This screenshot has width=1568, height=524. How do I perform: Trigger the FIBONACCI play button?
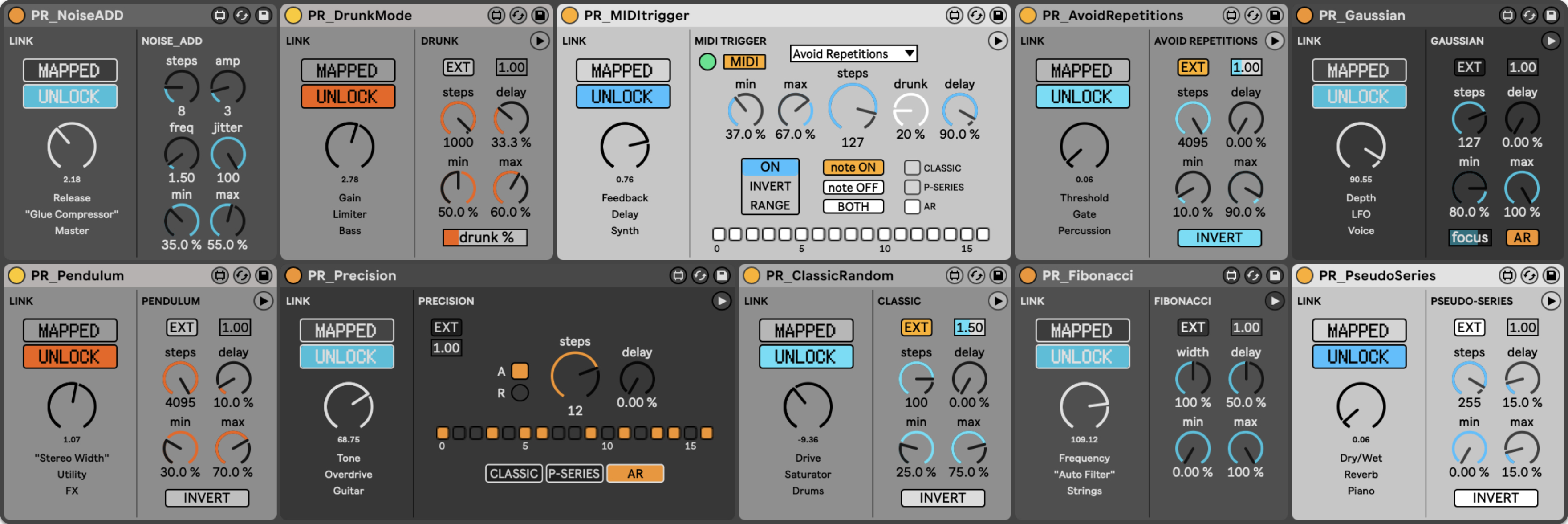[1274, 300]
